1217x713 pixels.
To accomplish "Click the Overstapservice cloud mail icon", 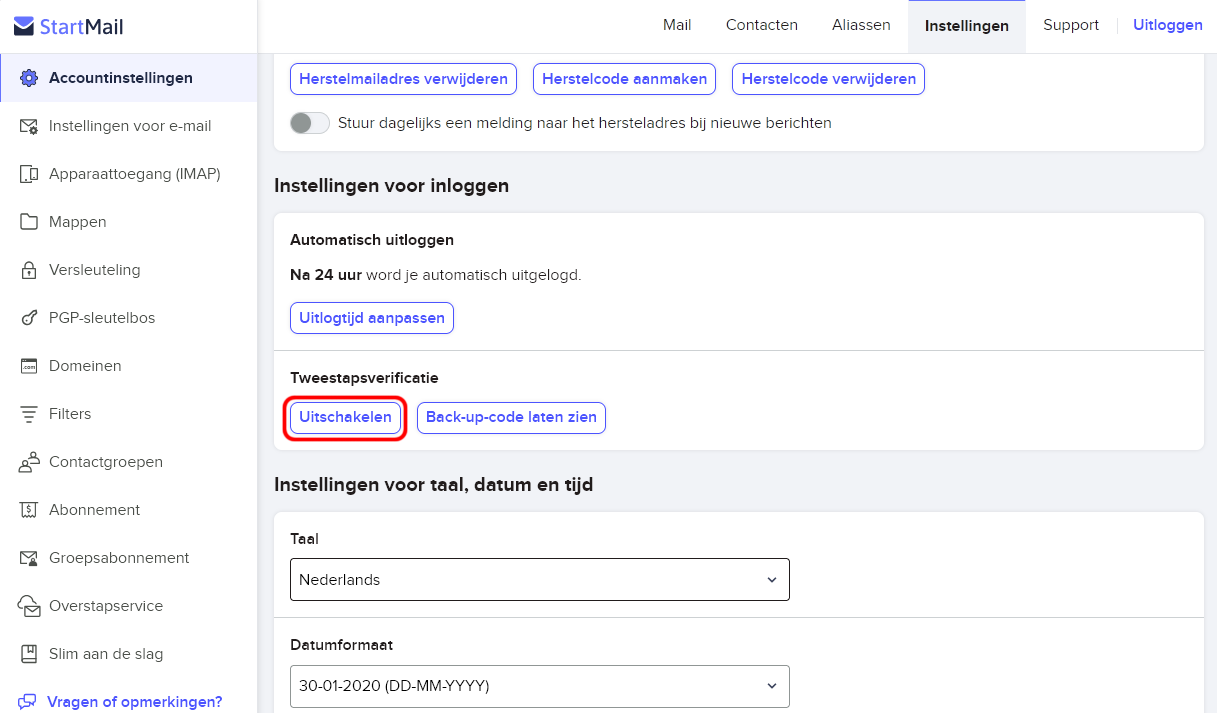I will 29,606.
